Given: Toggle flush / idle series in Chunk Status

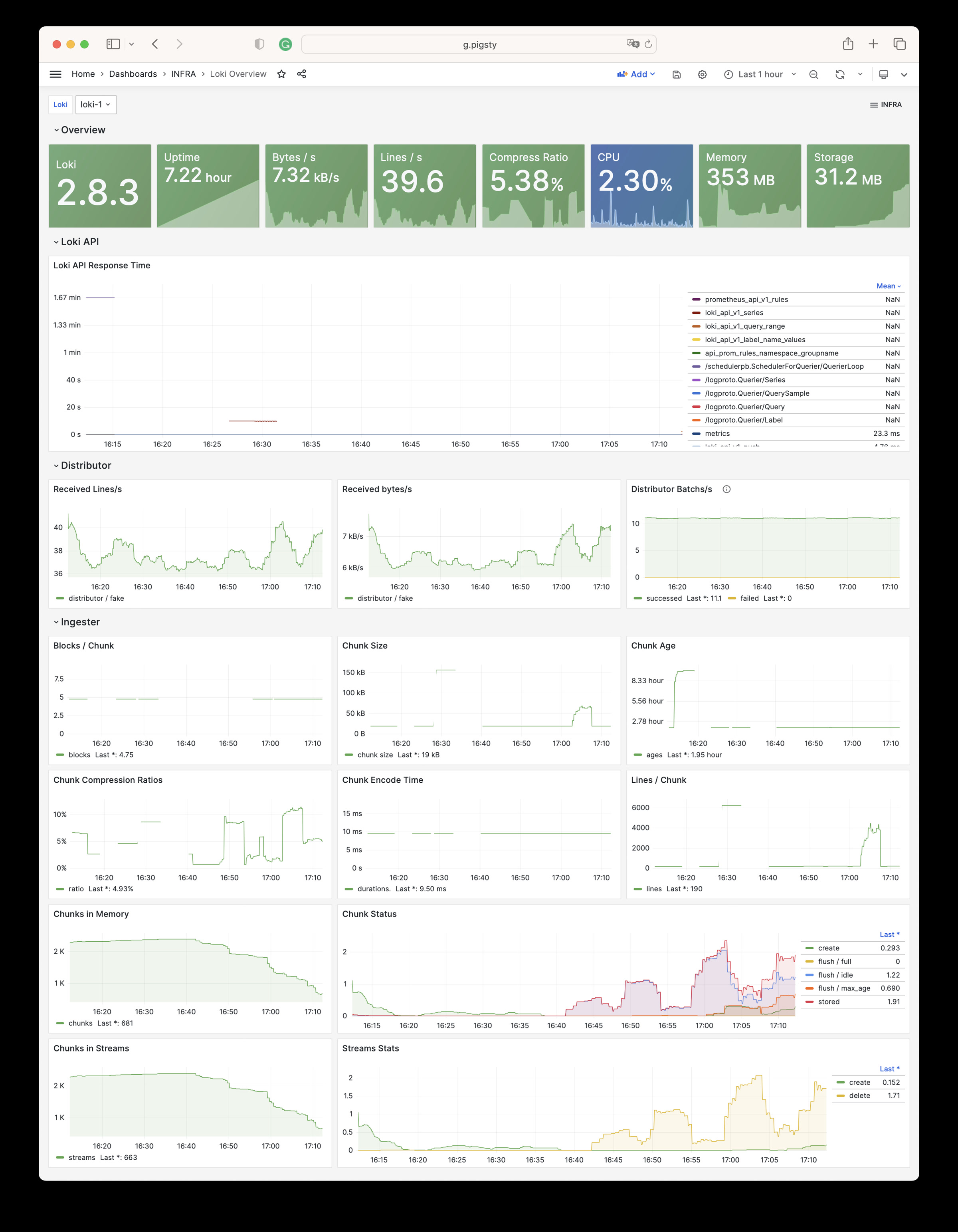Looking at the screenshot, I should (x=835, y=975).
